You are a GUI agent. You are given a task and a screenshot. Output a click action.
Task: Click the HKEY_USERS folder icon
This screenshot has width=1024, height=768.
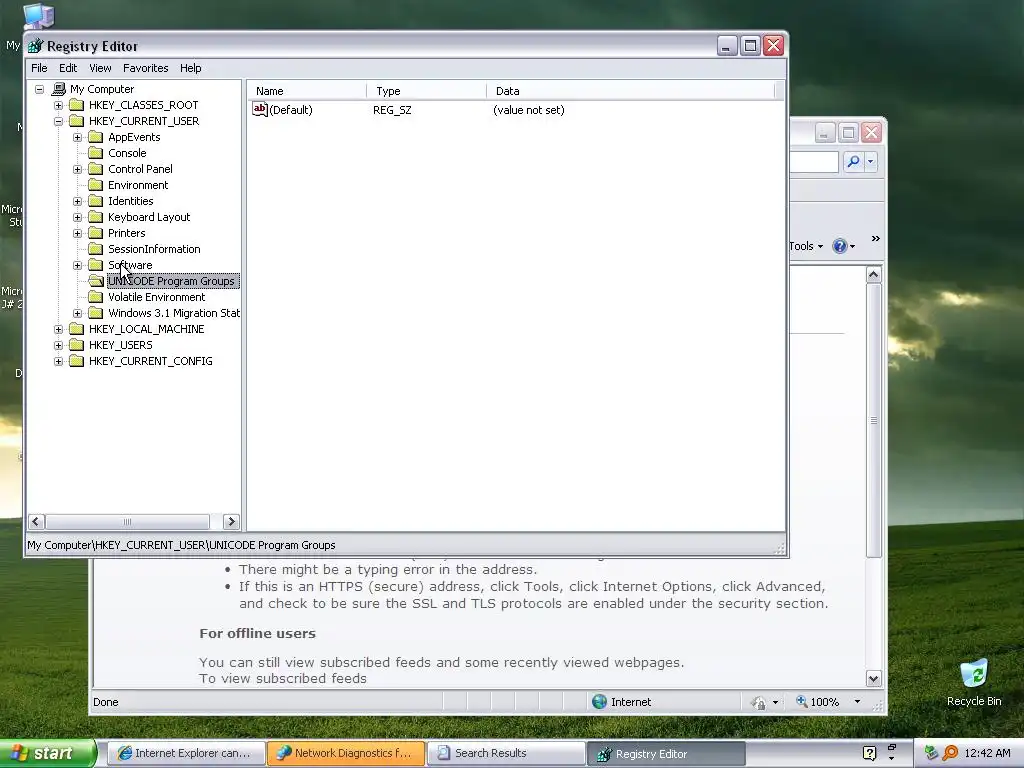(x=77, y=345)
